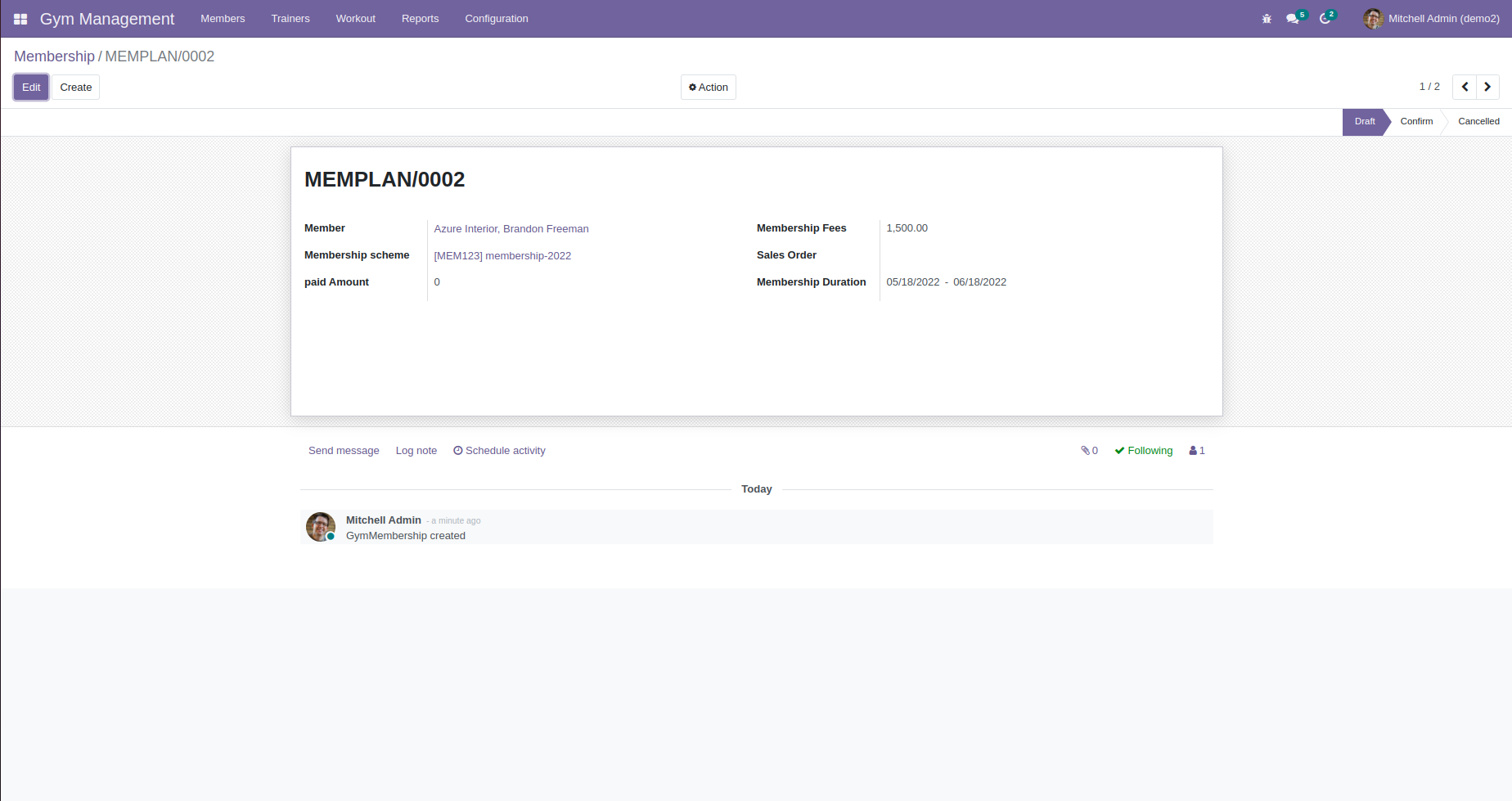Click the Membership Duration label
The height and width of the screenshot is (801, 1512).
tap(811, 282)
